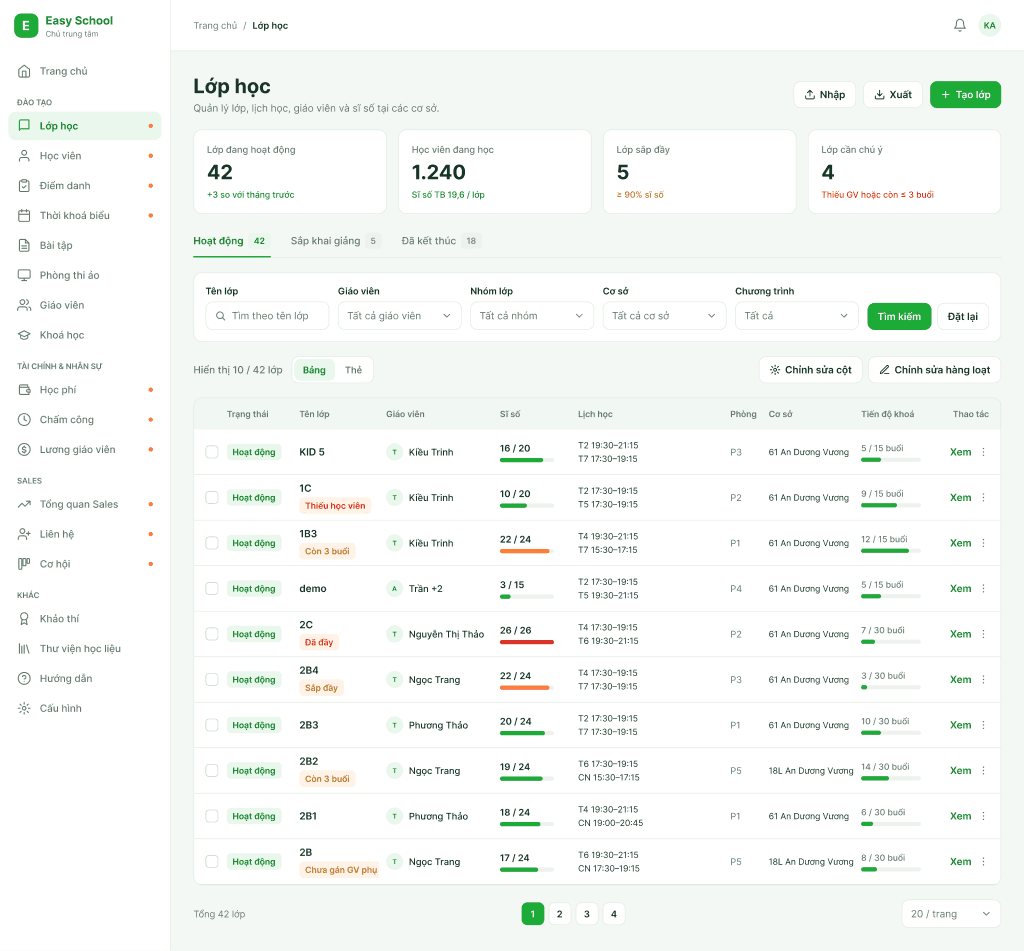Click the Học phí wallet icon

[x=24, y=390]
